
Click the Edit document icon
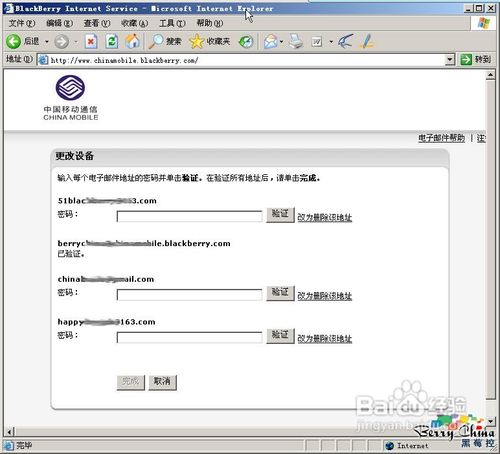(x=316, y=42)
